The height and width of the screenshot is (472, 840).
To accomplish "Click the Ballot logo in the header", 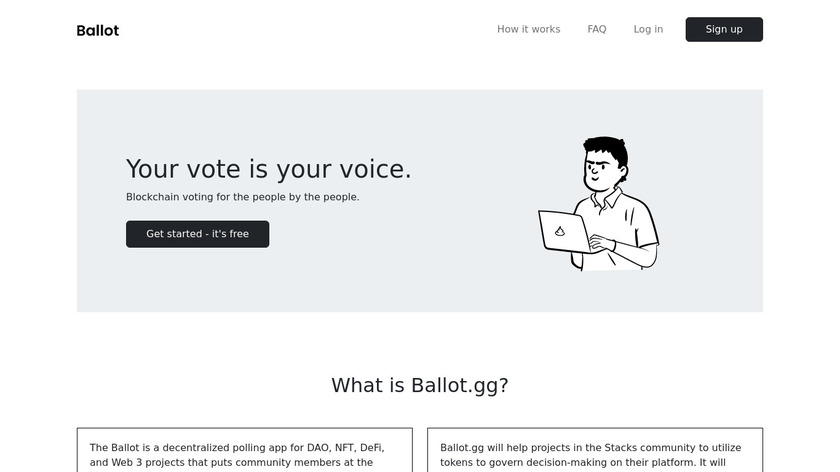I will 97,30.
